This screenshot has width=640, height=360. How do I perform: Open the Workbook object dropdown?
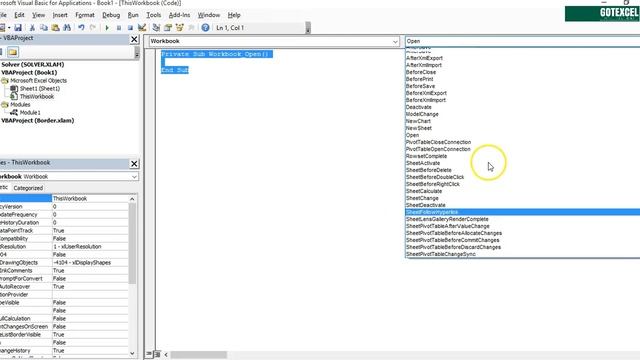pyautogui.click(x=395, y=41)
